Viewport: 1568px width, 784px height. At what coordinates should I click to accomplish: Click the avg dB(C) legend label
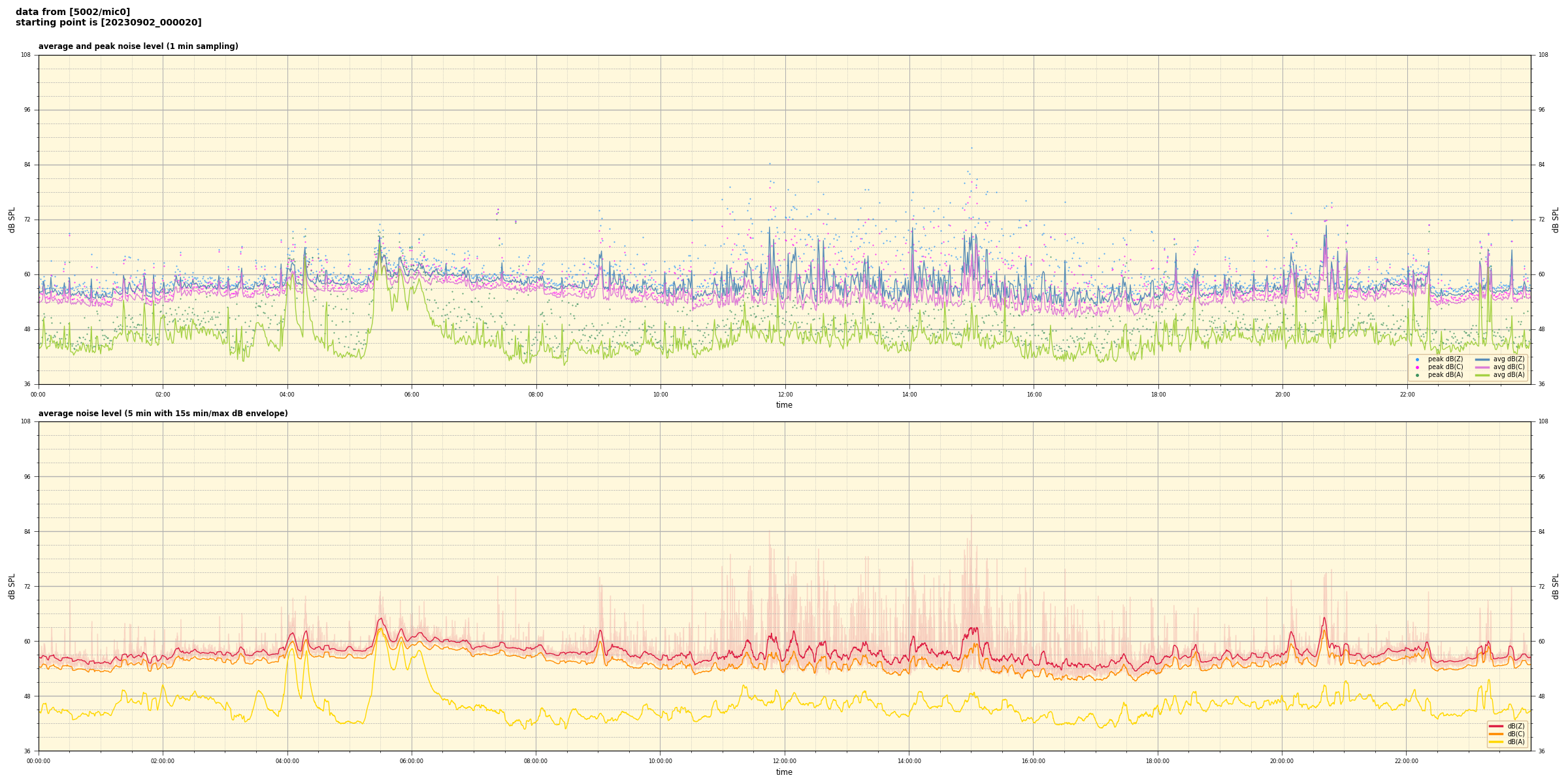(1509, 367)
